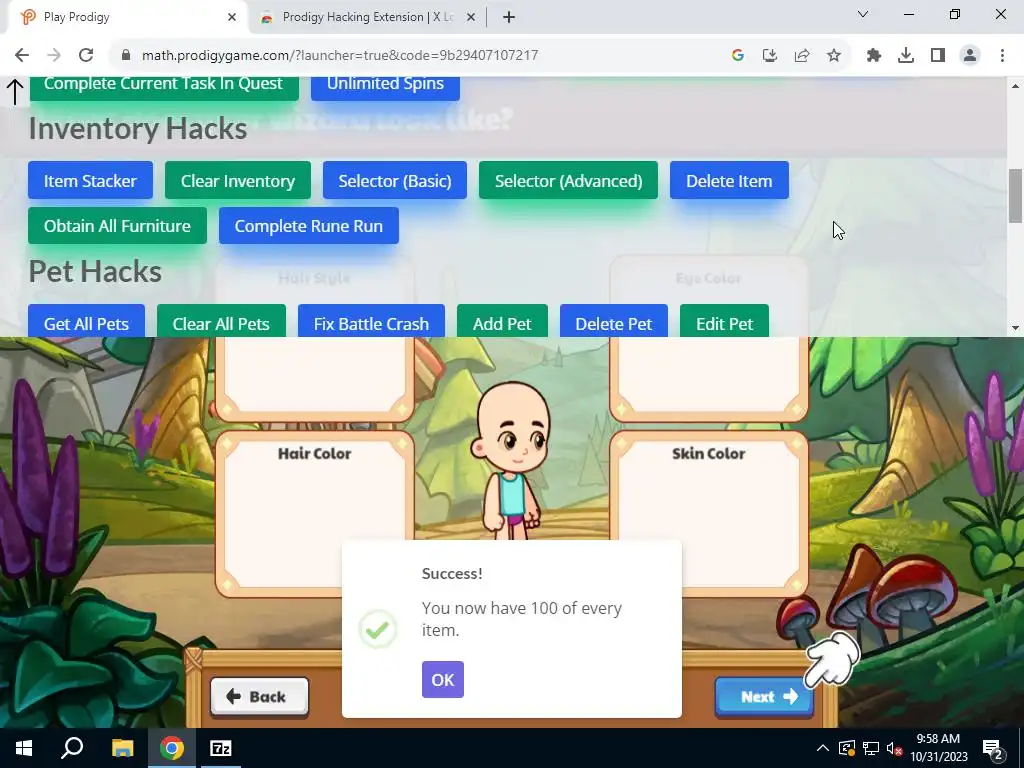The width and height of the screenshot is (1024, 768).
Task: Open Chrome downloads icon
Action: 906,56
